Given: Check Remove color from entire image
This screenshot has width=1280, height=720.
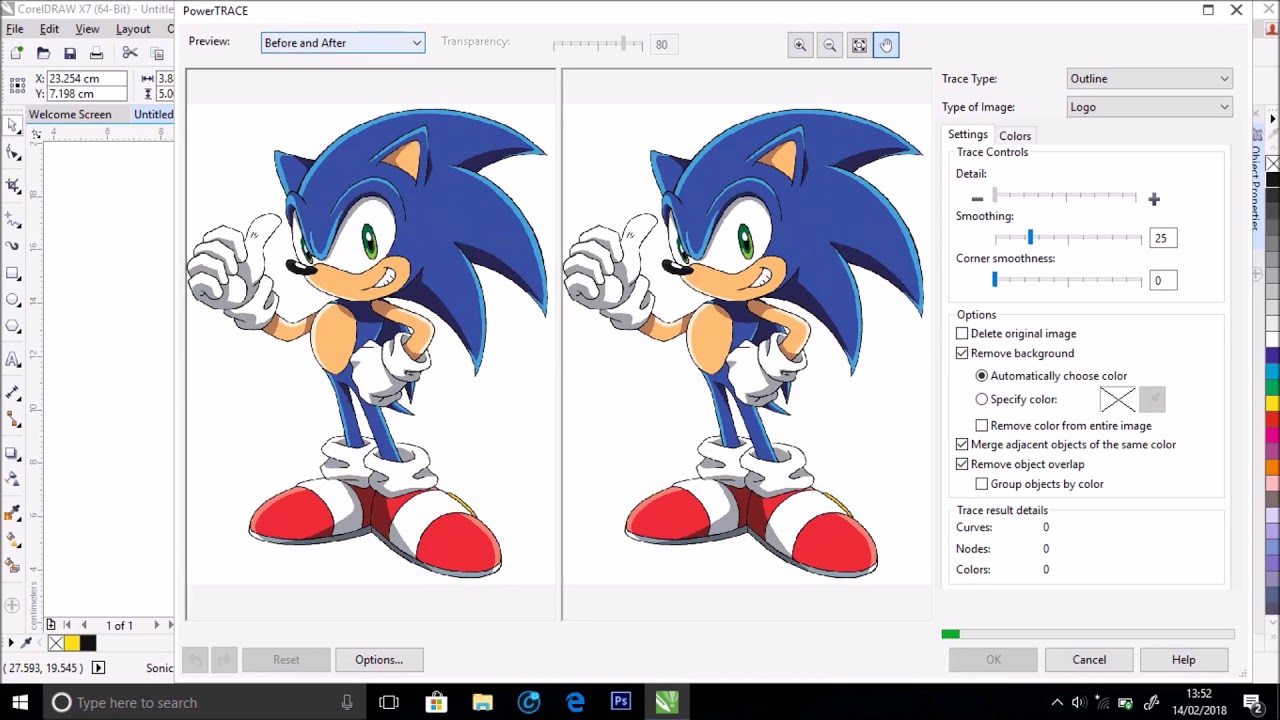Looking at the screenshot, I should coord(982,426).
